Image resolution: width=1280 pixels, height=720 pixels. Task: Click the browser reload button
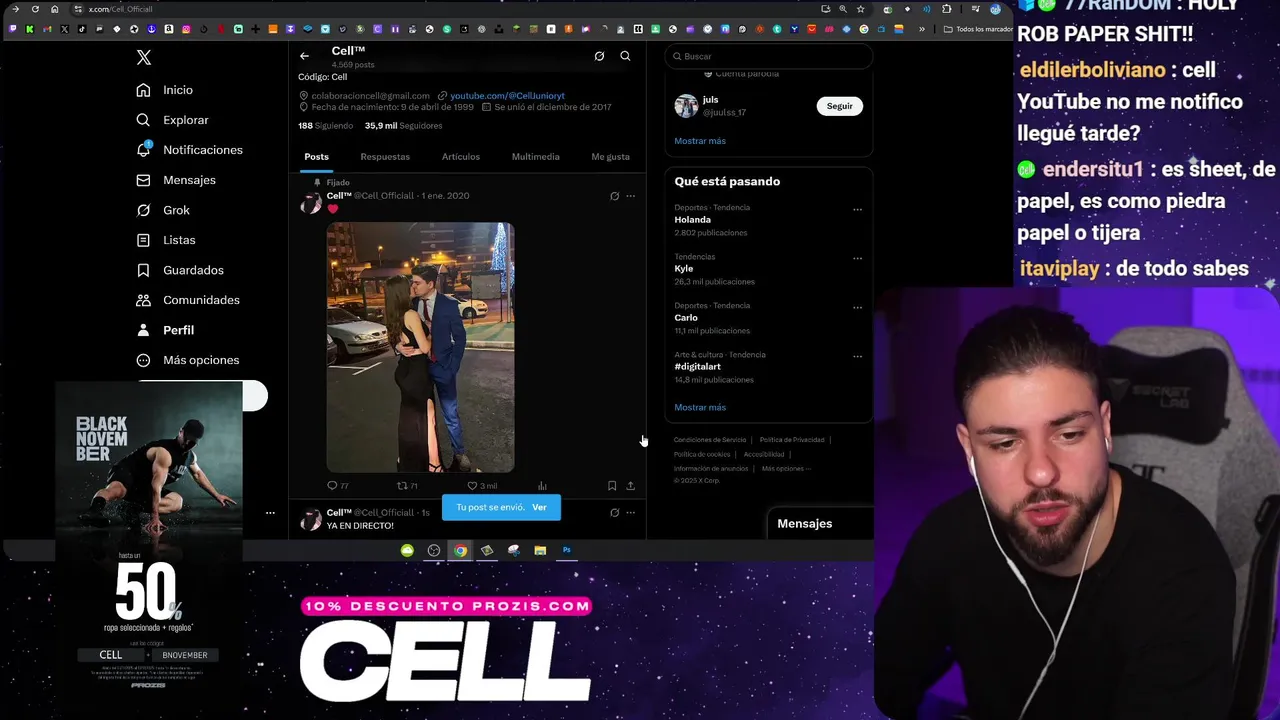tap(35, 9)
